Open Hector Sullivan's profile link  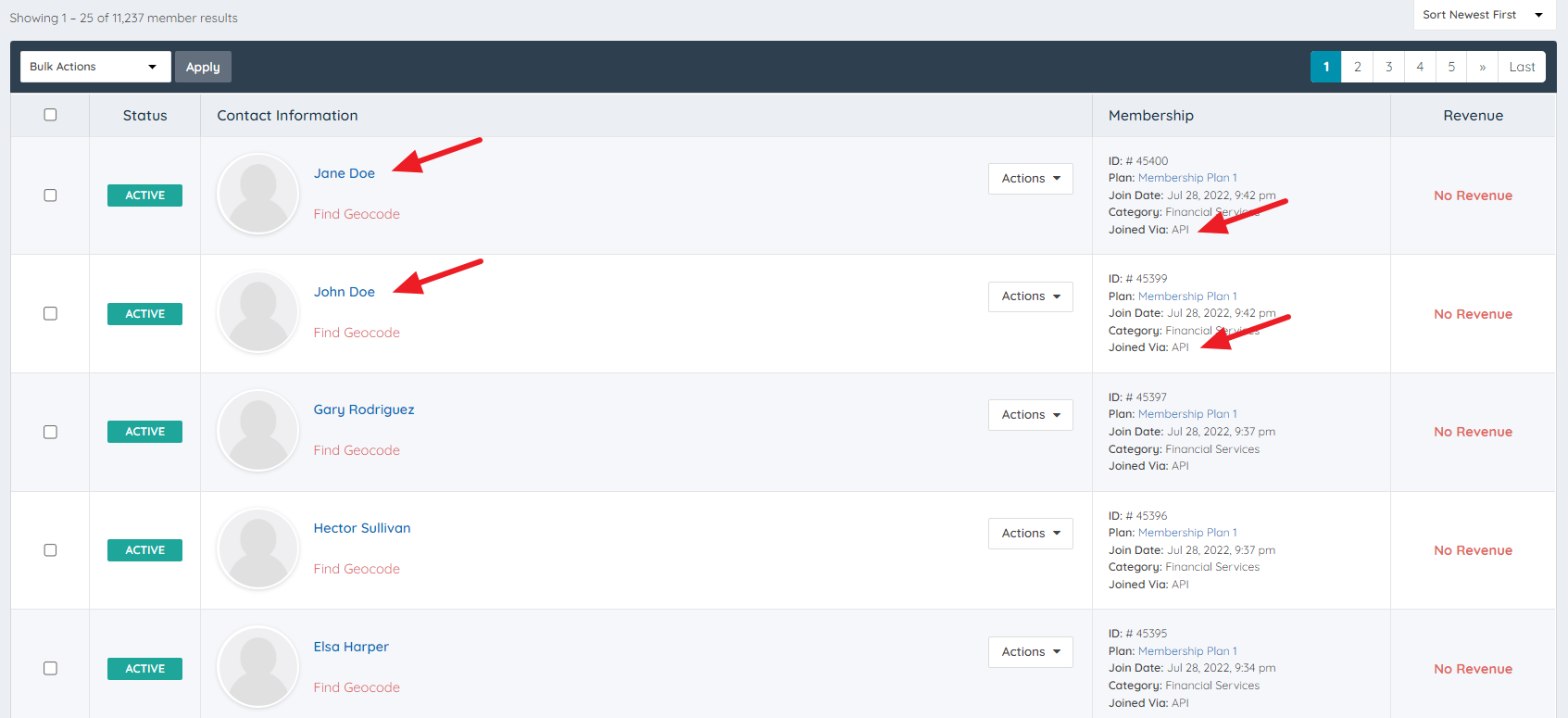[x=362, y=528]
